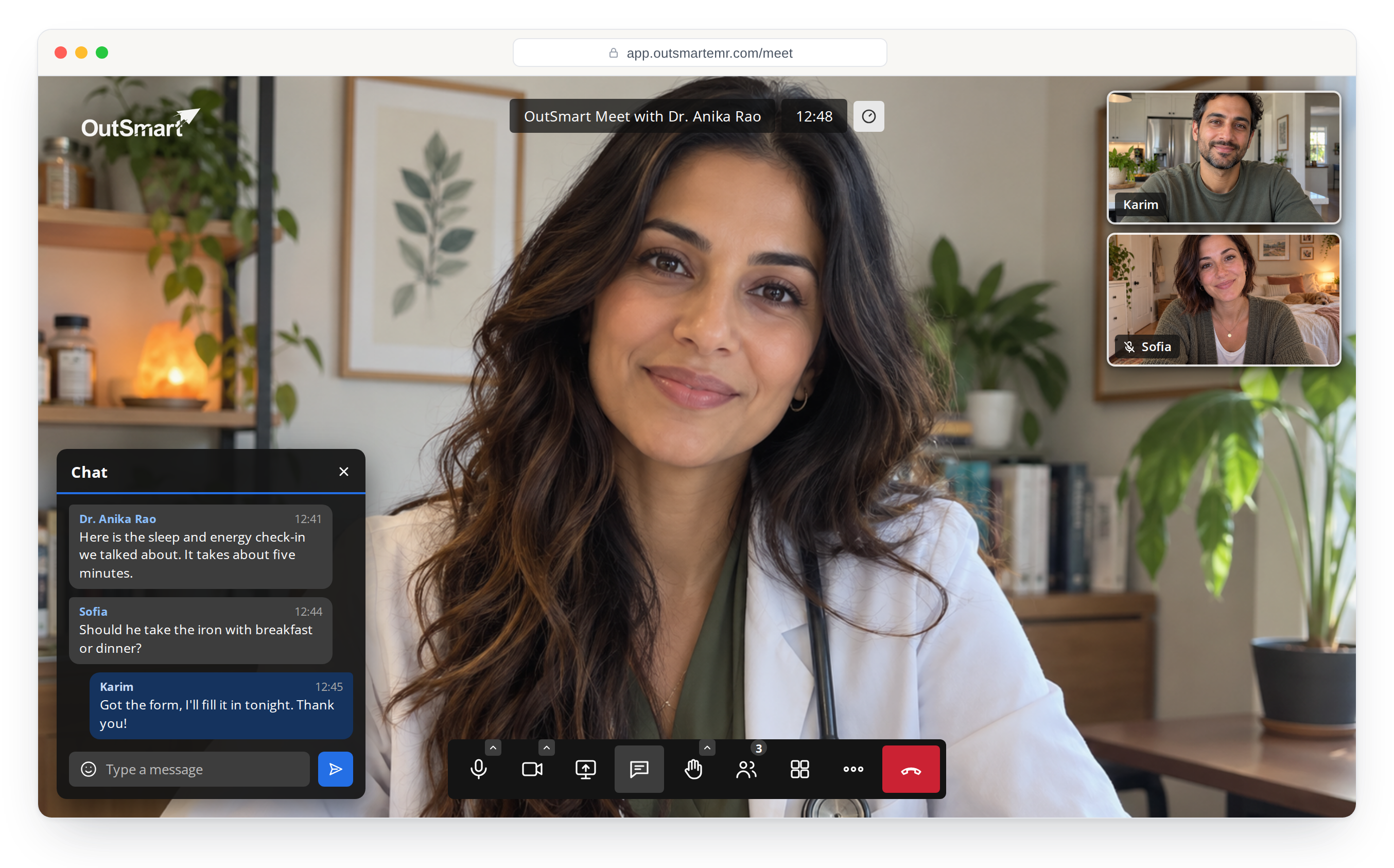
Task: Click the Chat panel heading
Action: (x=89, y=472)
